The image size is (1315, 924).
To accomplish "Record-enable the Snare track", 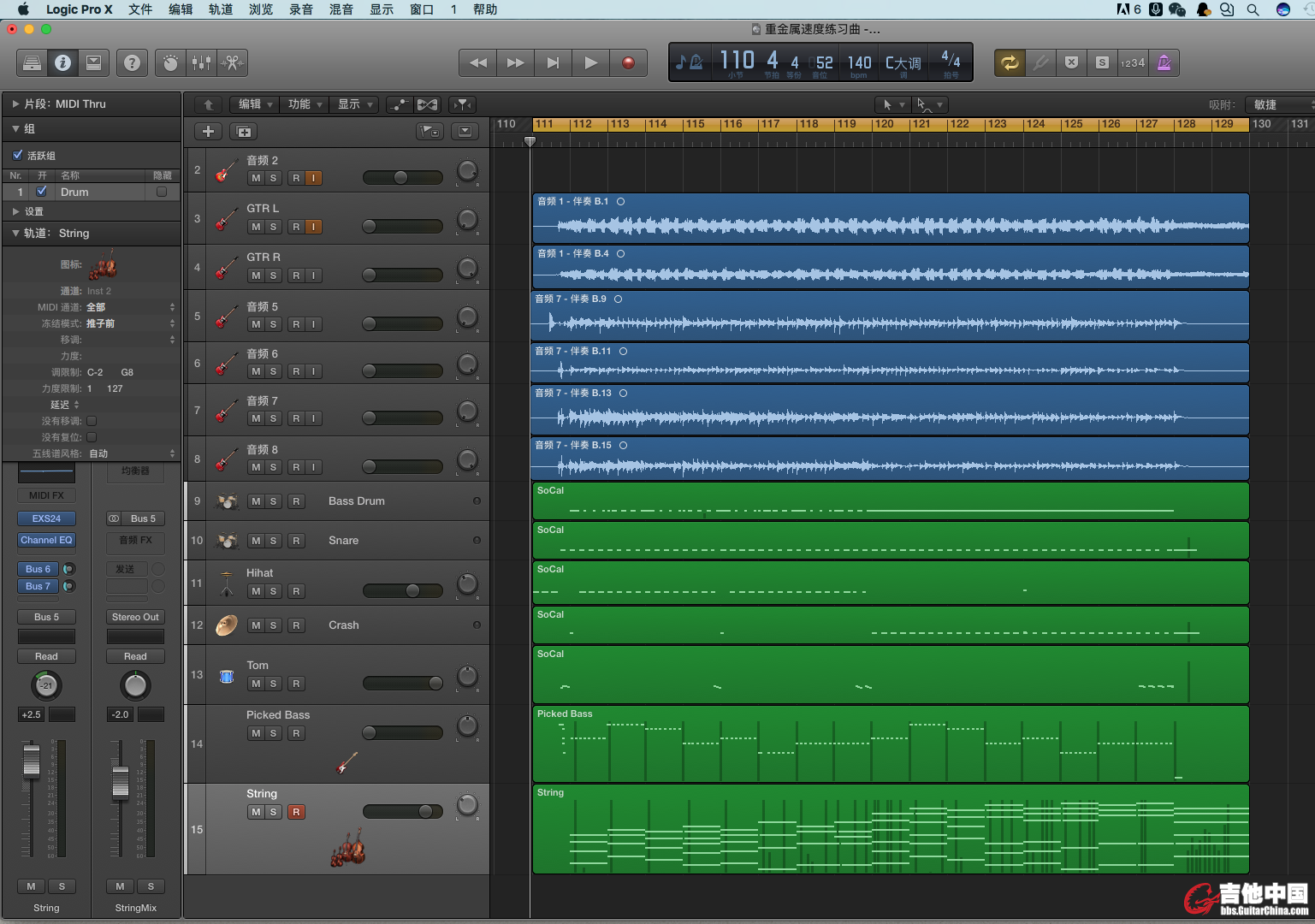I will tap(296, 541).
